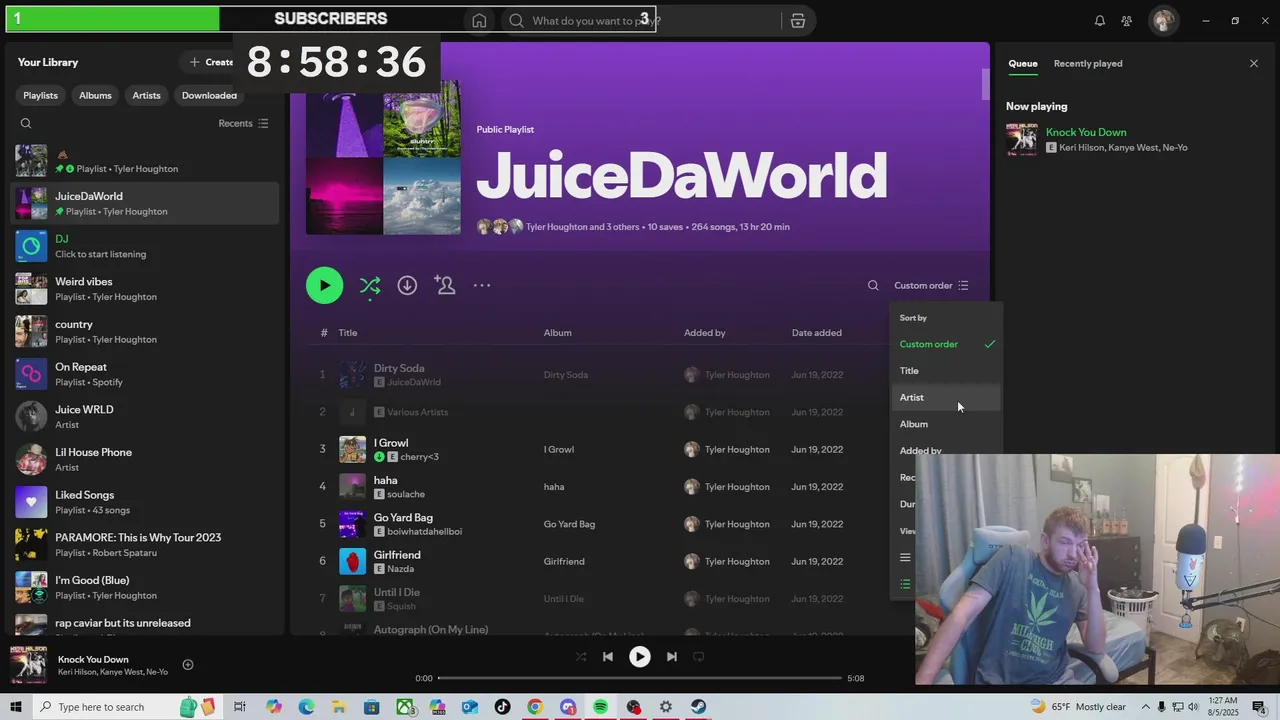Open the Browse icon beside search box
The width and height of the screenshot is (1280, 720).
[x=797, y=21]
